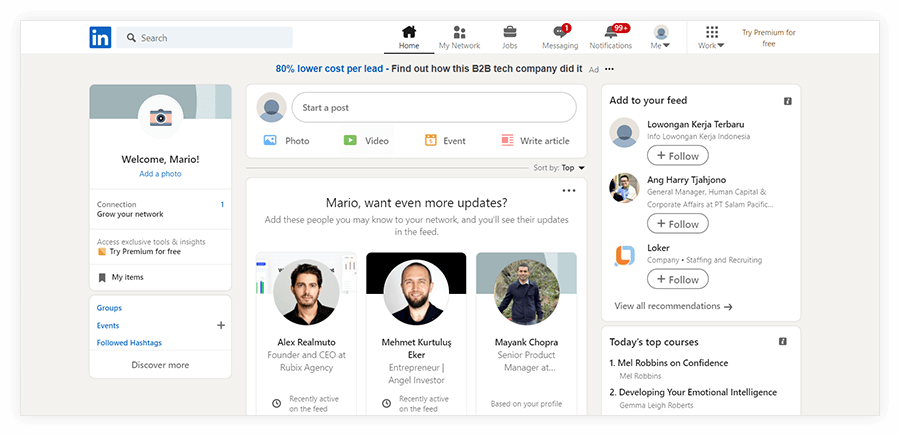This screenshot has height=435, width=899.
Task: Open Connection Grow your network
Action: (x=161, y=209)
